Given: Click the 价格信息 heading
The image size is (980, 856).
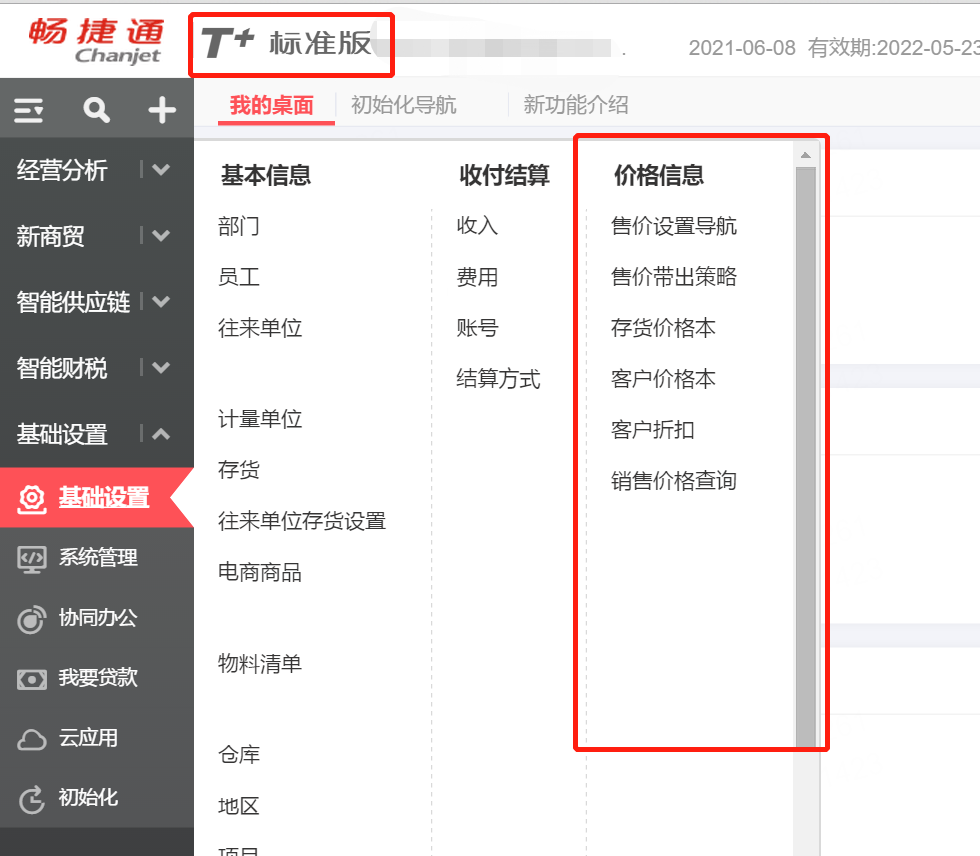Looking at the screenshot, I should [x=659, y=175].
